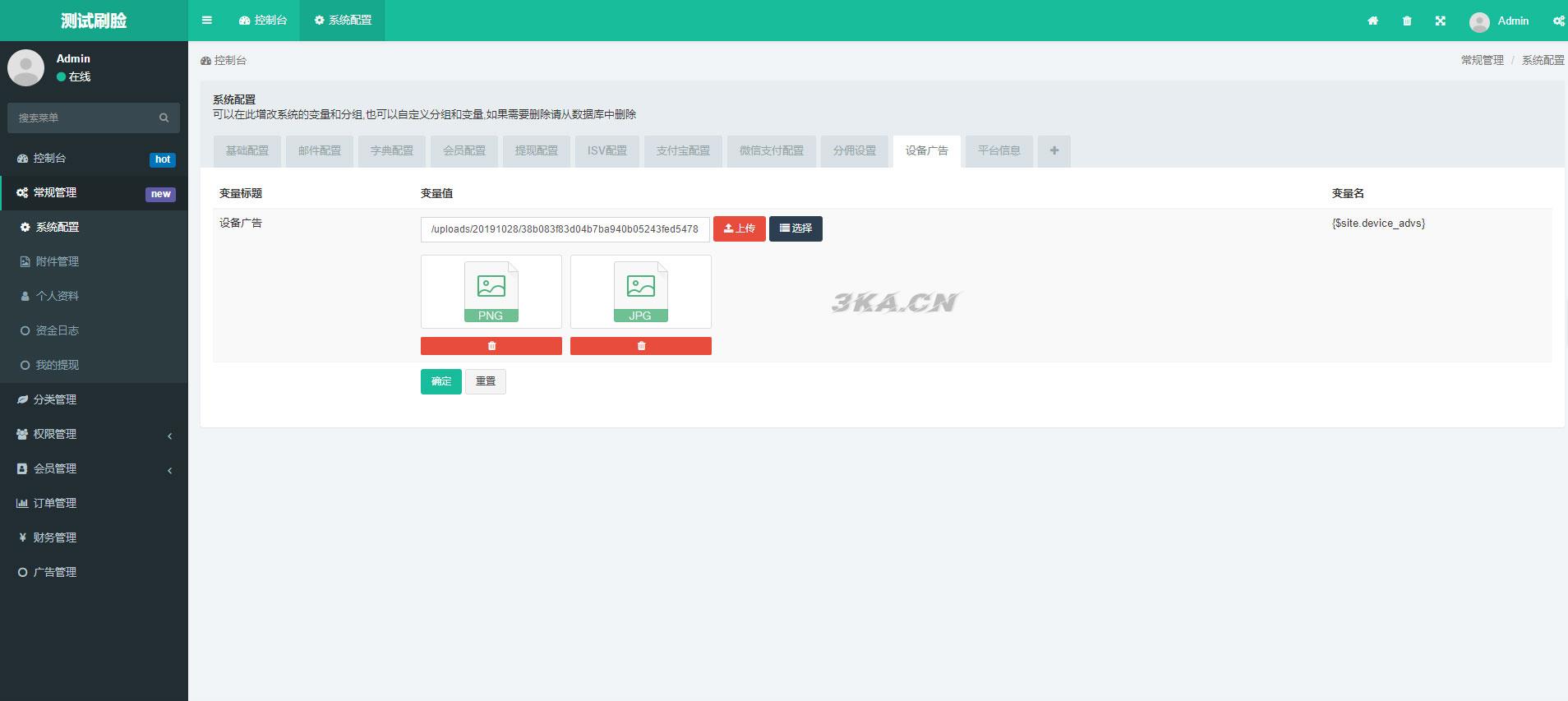Viewport: 1568px width, 701px height.
Task: Open 系统配置 in the sidebar
Action: (x=94, y=228)
